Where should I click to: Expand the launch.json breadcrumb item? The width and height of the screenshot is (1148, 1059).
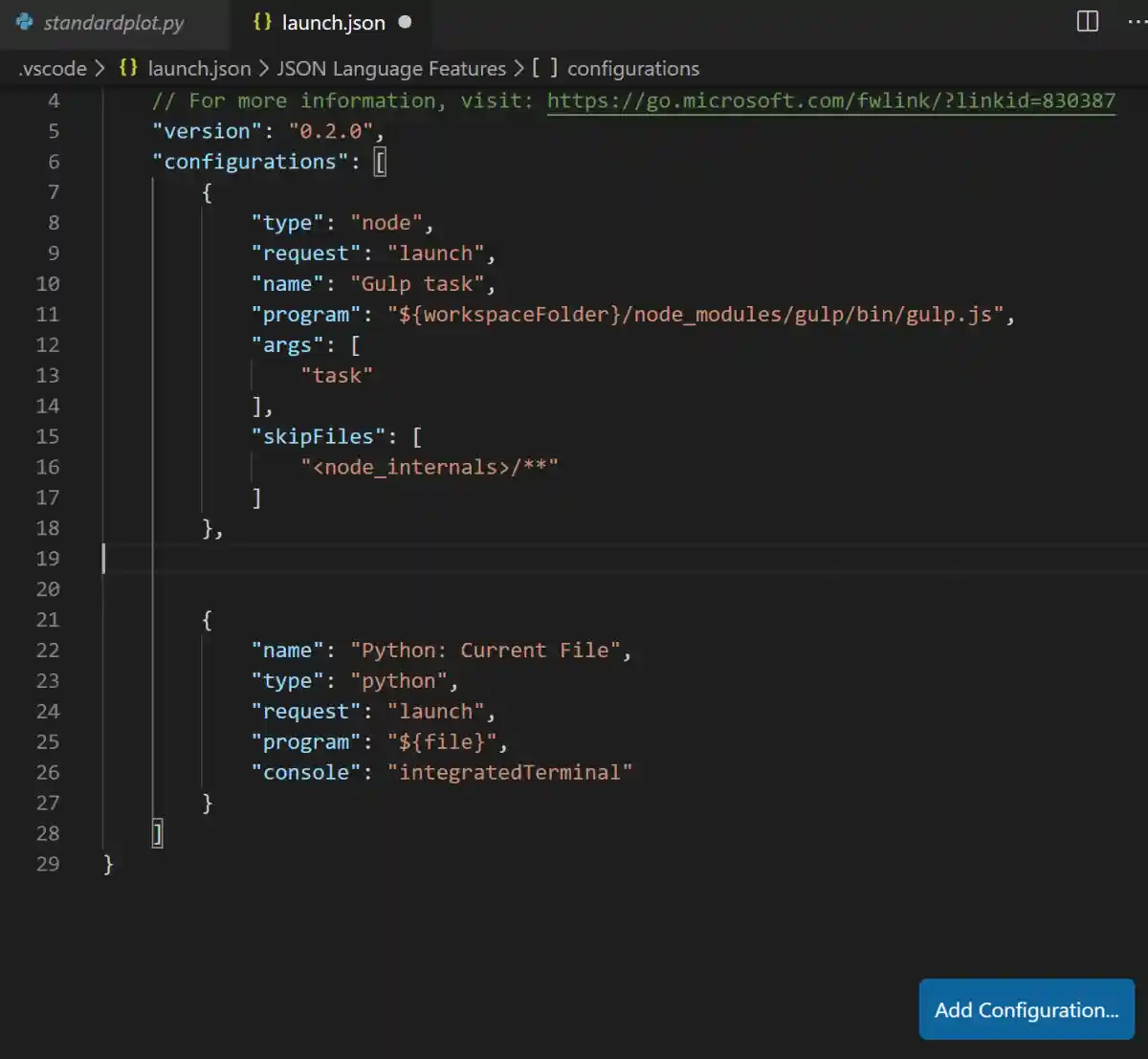point(199,69)
